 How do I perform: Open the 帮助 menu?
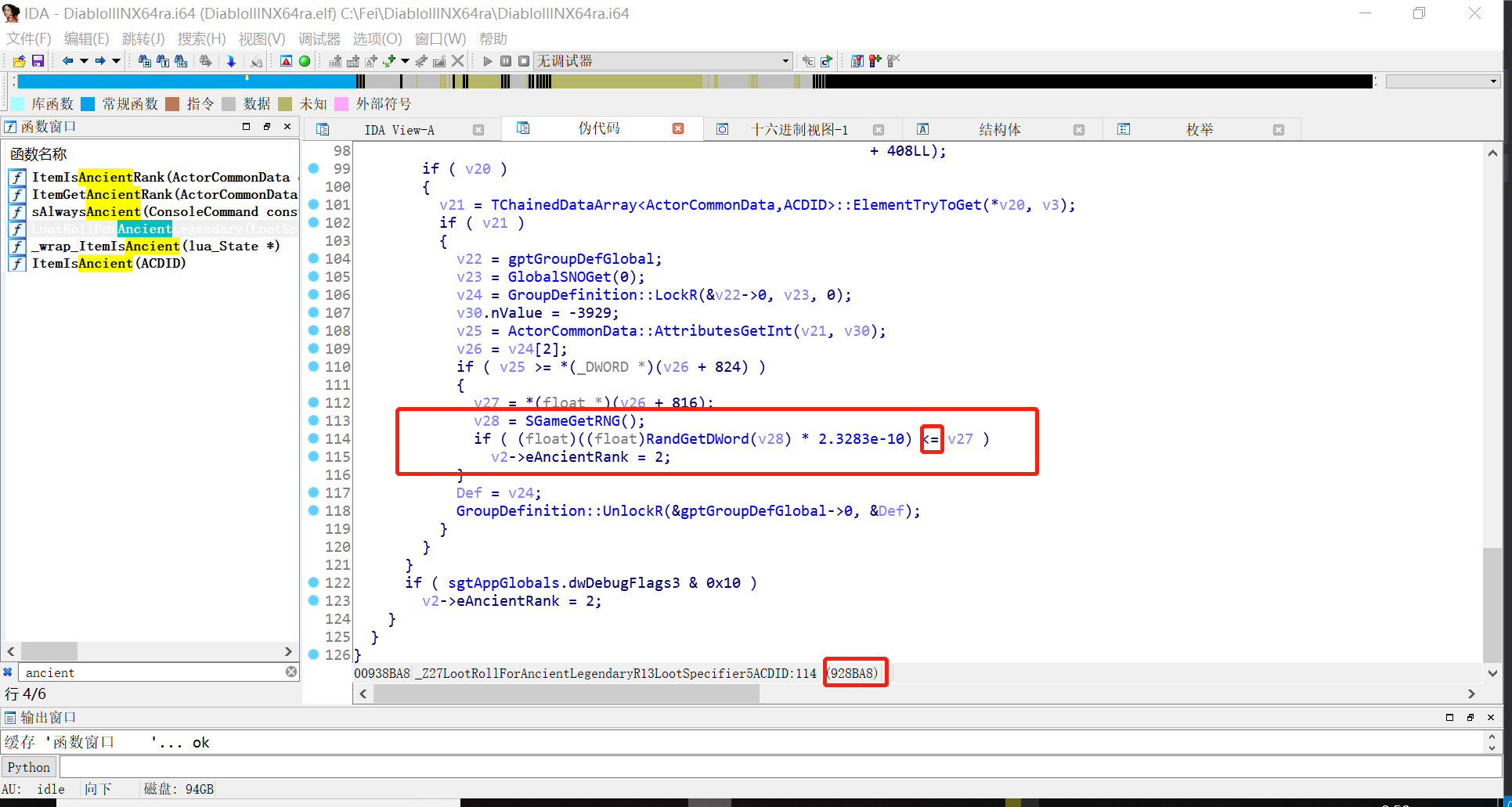[493, 38]
